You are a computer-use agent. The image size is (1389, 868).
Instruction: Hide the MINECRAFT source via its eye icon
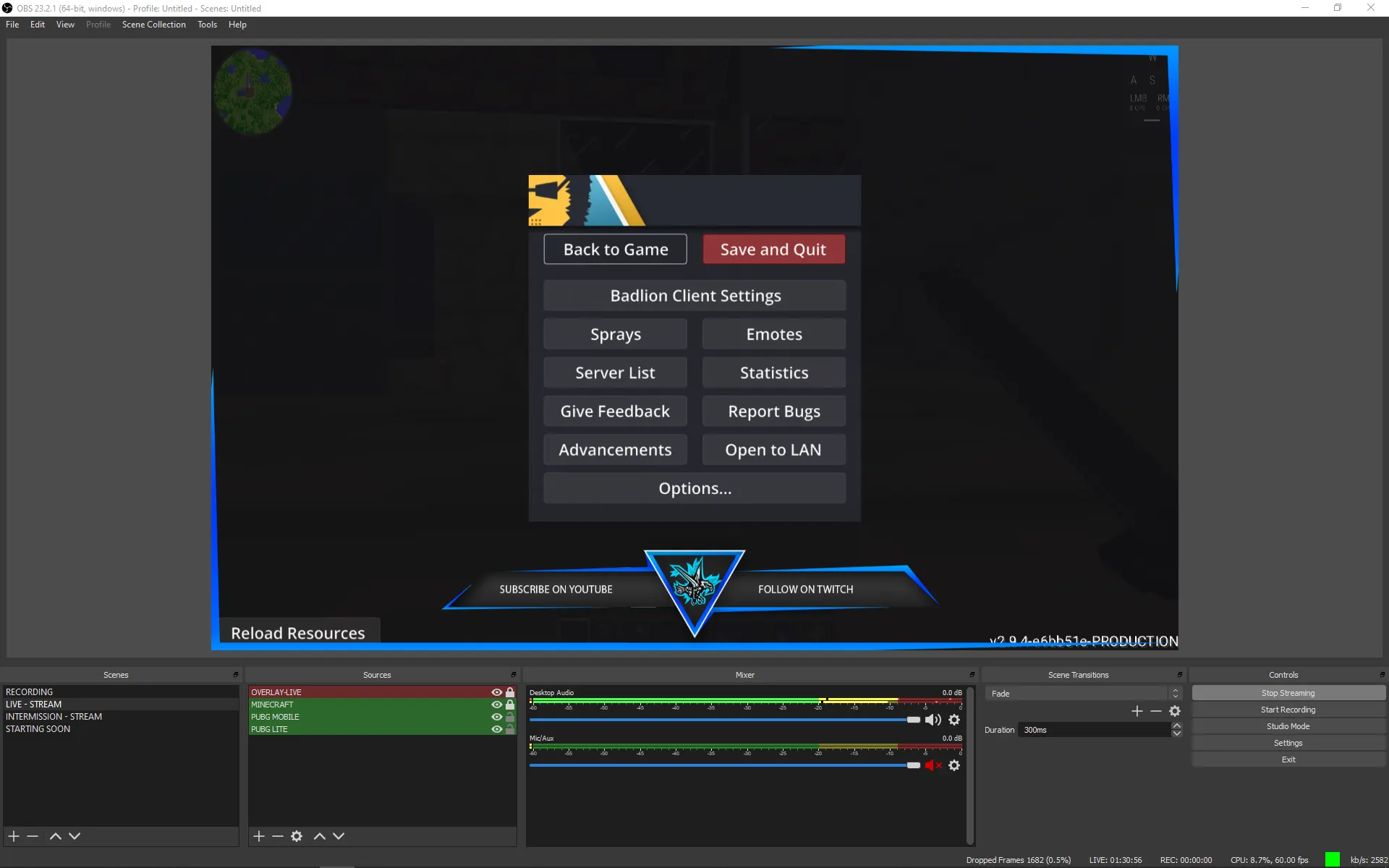click(496, 705)
